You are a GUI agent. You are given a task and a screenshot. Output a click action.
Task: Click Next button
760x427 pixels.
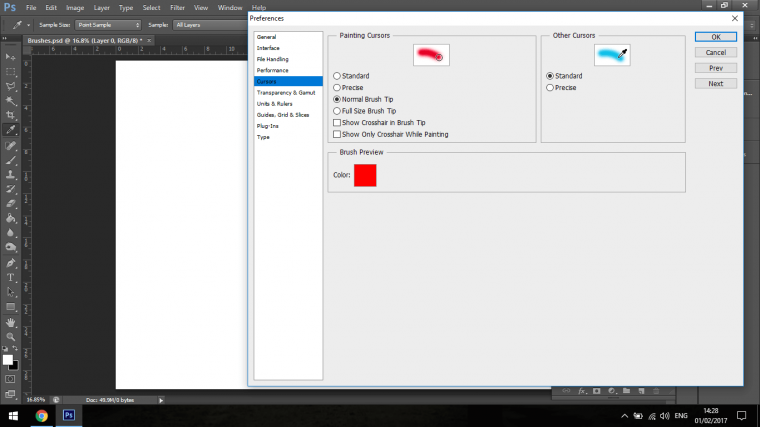tap(715, 83)
